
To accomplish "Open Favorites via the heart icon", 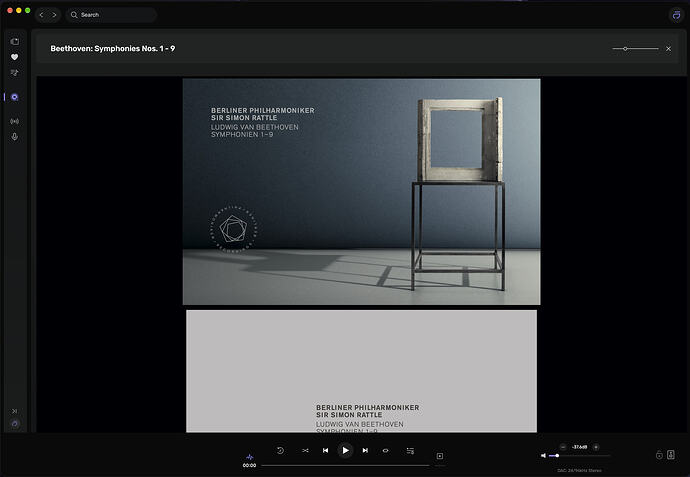I will tap(15, 57).
